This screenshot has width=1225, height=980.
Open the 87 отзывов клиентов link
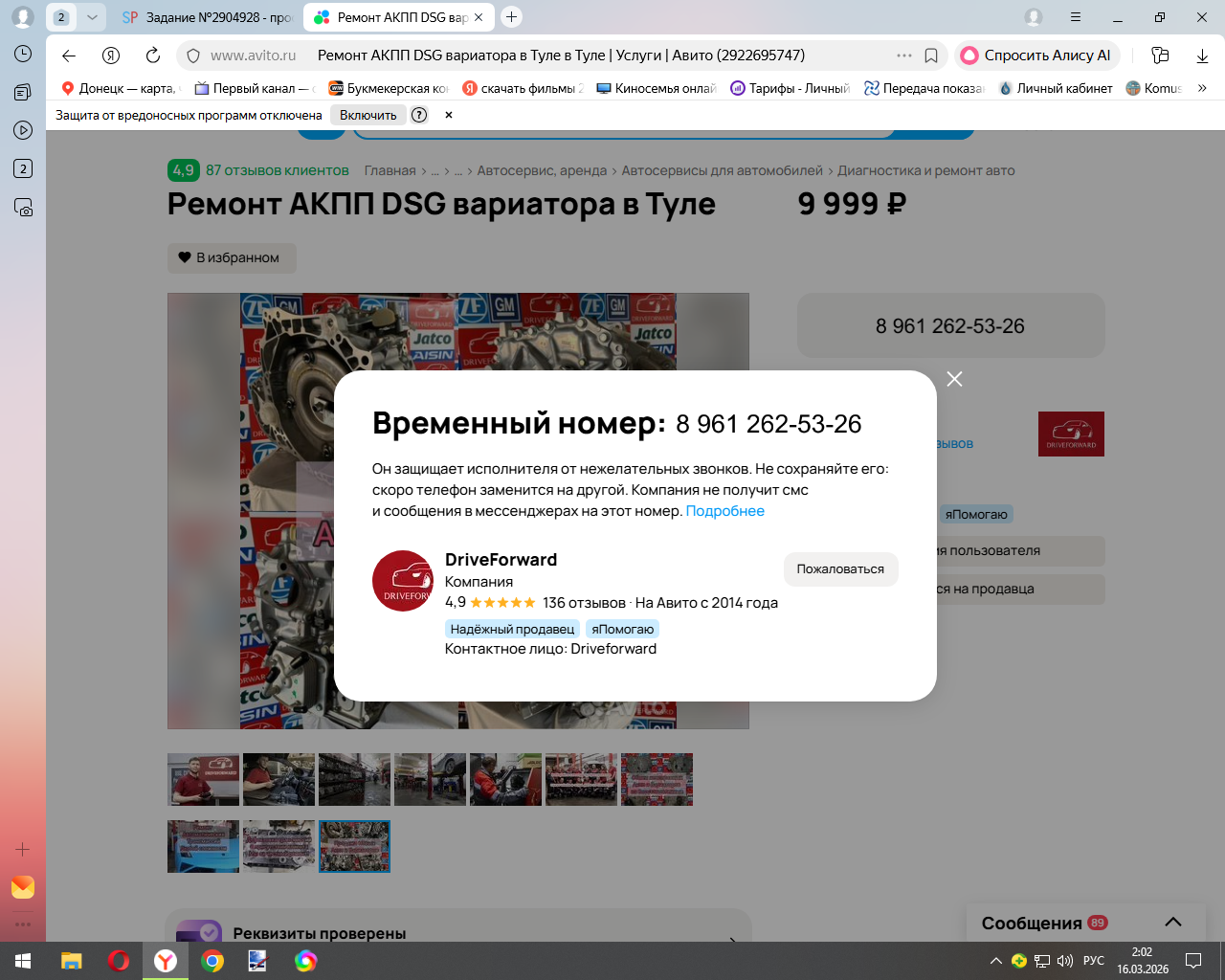tap(278, 170)
